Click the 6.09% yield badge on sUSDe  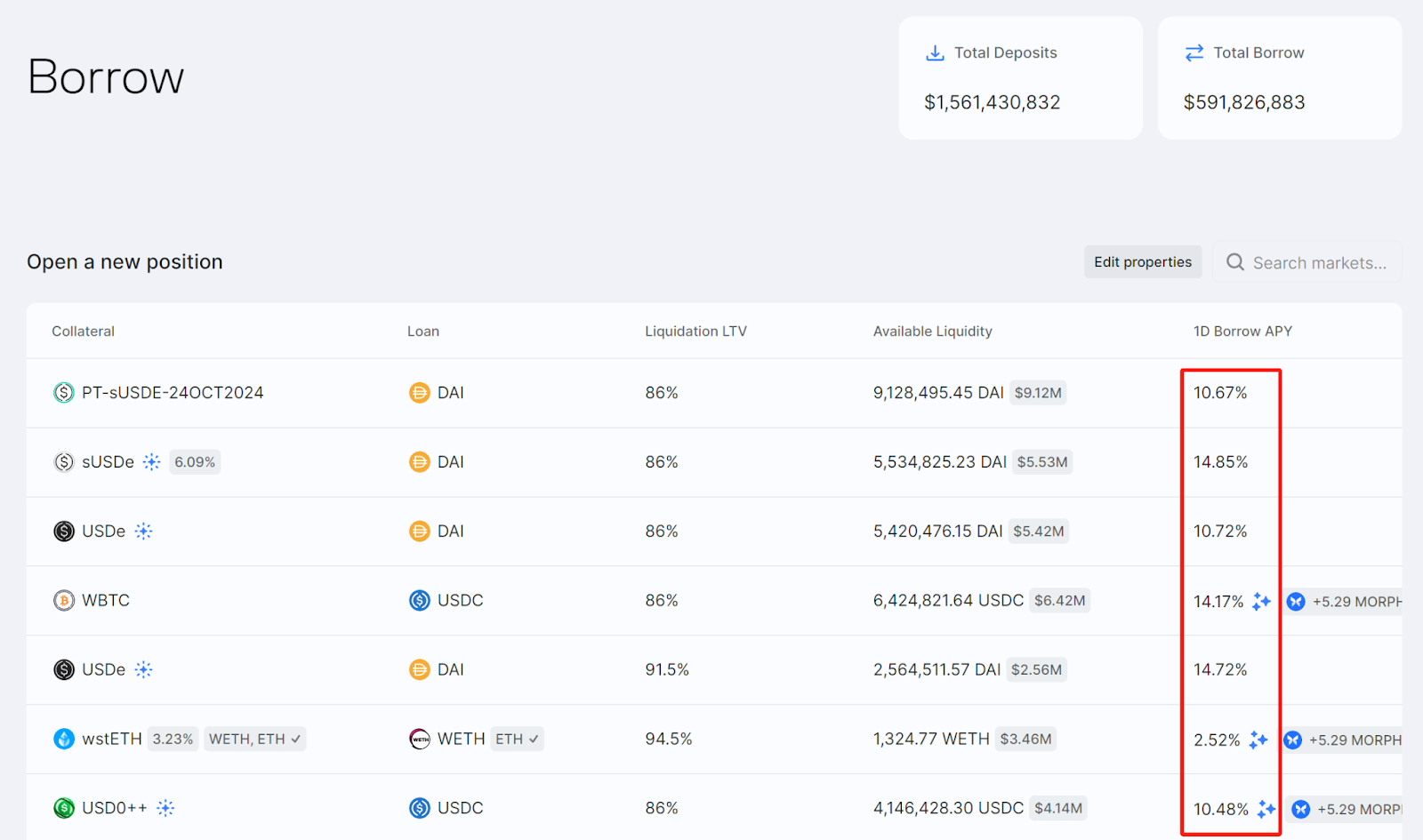(195, 462)
